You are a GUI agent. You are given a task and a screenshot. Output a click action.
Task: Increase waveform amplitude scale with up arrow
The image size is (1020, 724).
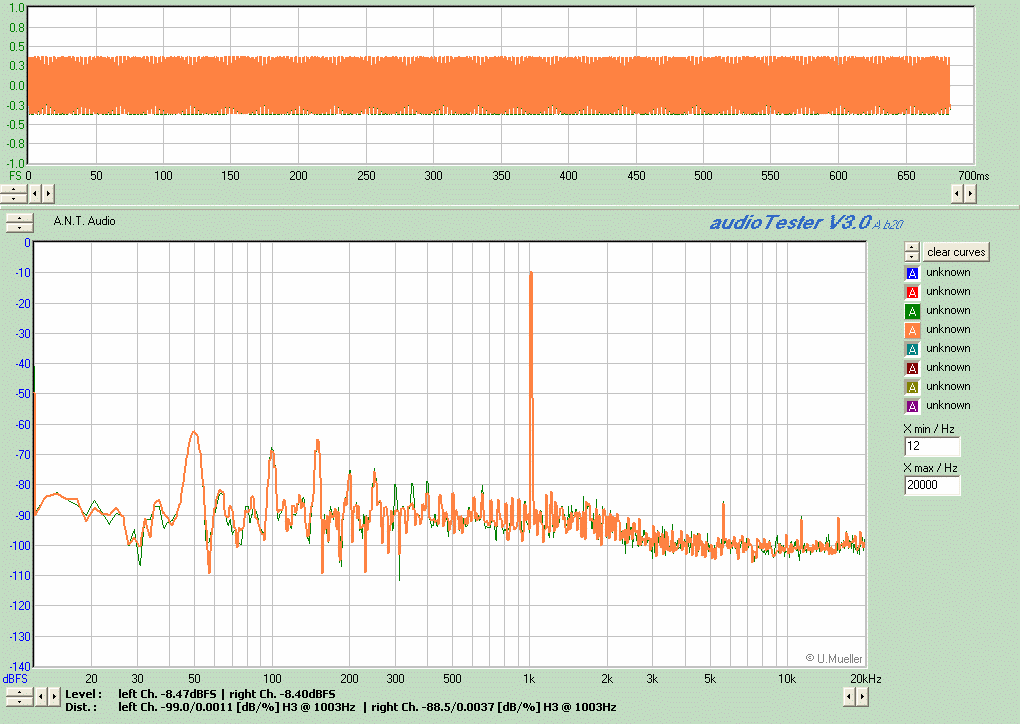pyautogui.click(x=13, y=188)
